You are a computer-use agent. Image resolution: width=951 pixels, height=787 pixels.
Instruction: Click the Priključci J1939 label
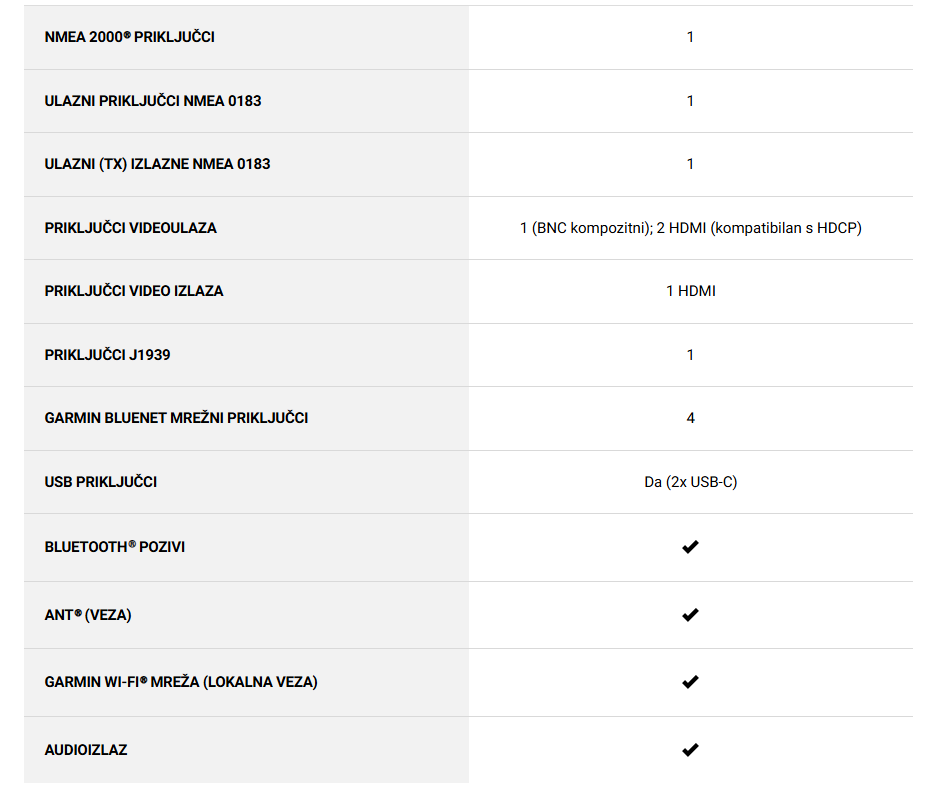tap(107, 355)
